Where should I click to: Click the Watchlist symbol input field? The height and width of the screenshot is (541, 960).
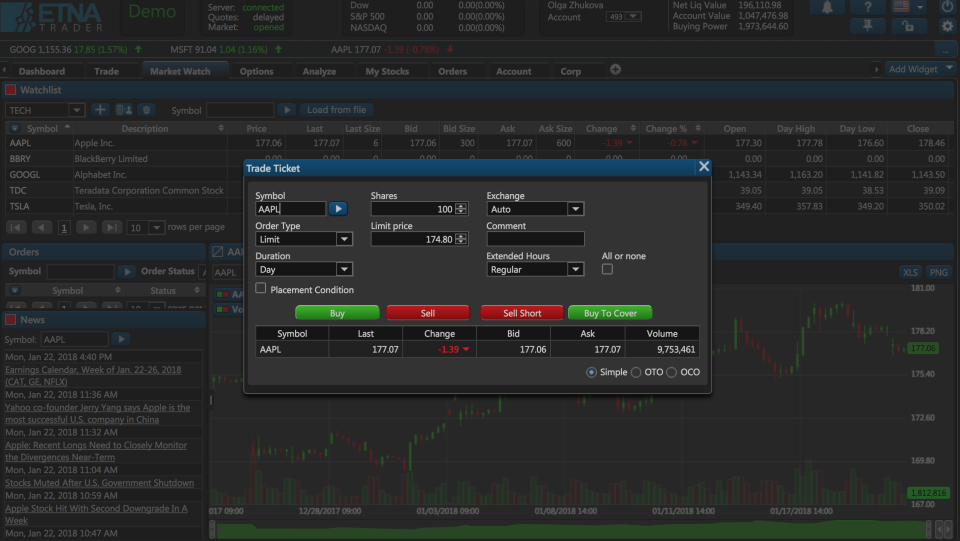click(x=240, y=110)
